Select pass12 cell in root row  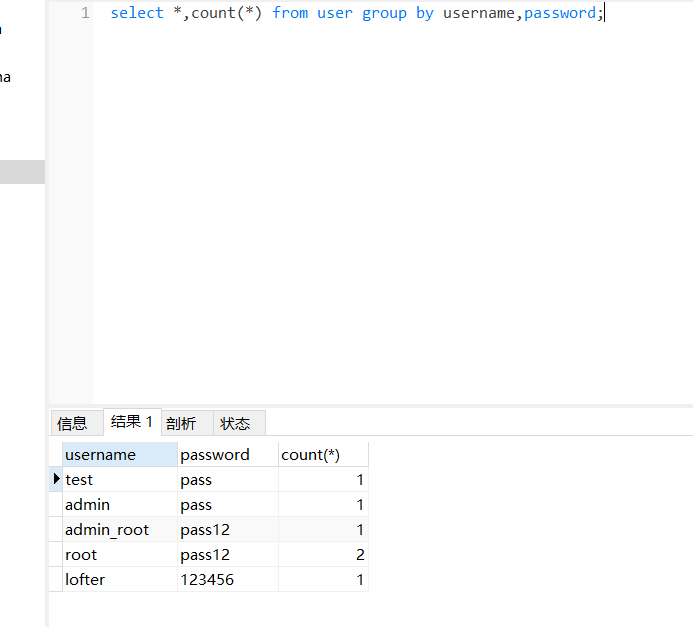[x=228, y=555]
